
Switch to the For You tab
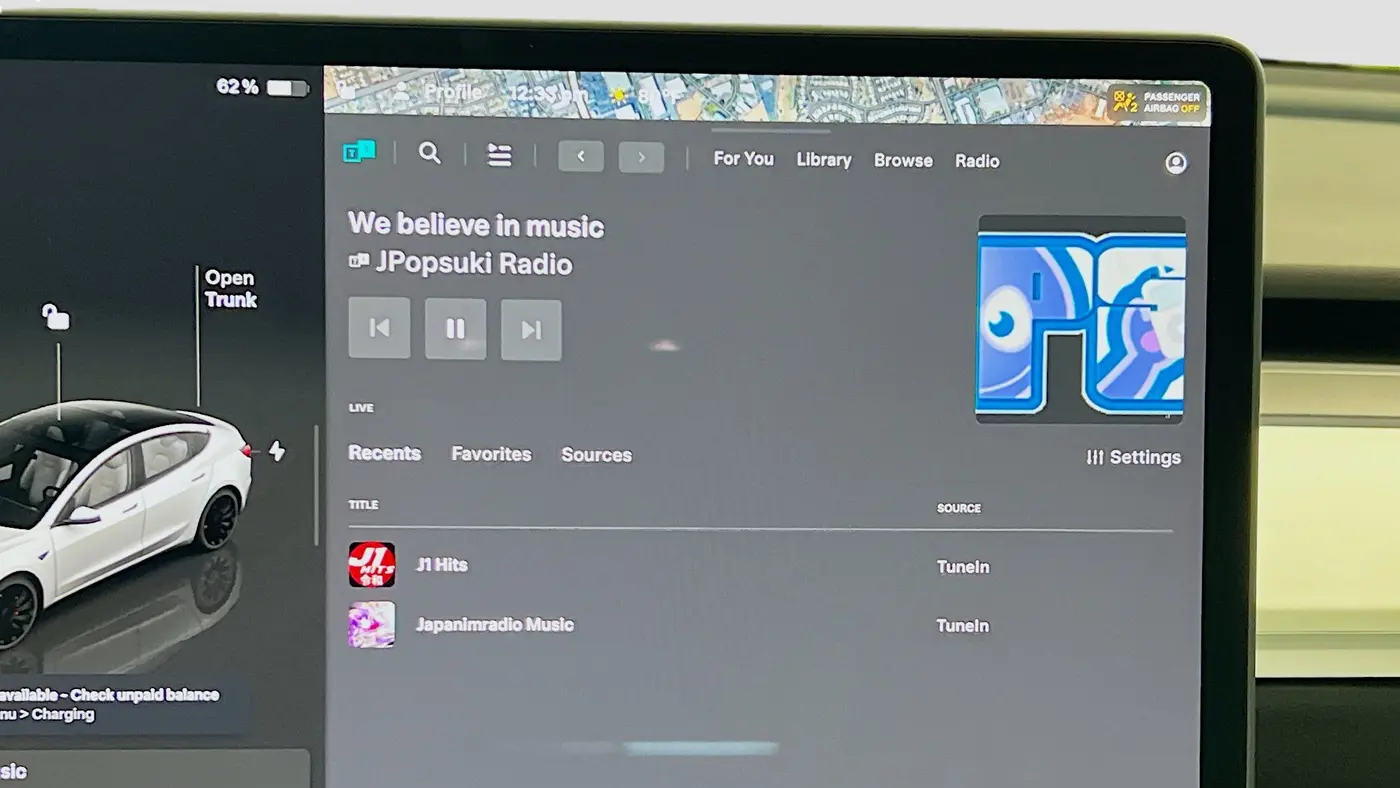pos(743,158)
